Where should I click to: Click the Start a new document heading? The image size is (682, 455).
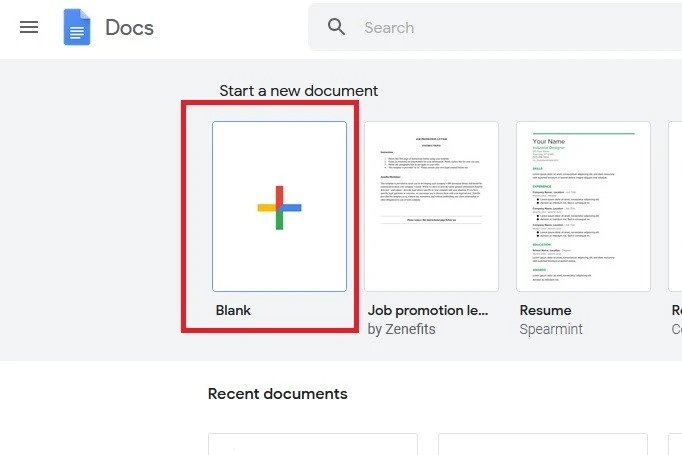(298, 90)
